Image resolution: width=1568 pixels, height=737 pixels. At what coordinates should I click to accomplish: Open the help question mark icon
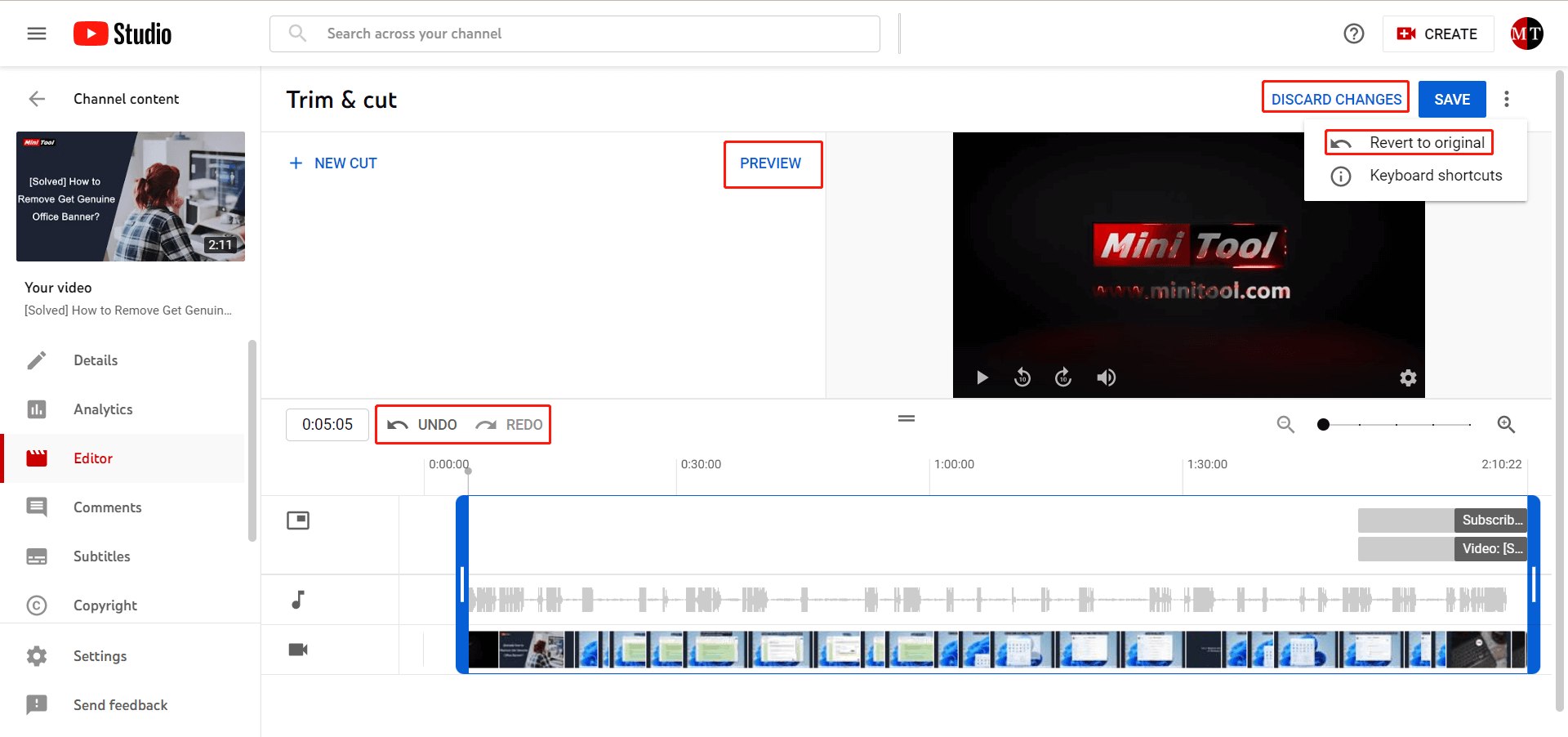coord(1354,33)
